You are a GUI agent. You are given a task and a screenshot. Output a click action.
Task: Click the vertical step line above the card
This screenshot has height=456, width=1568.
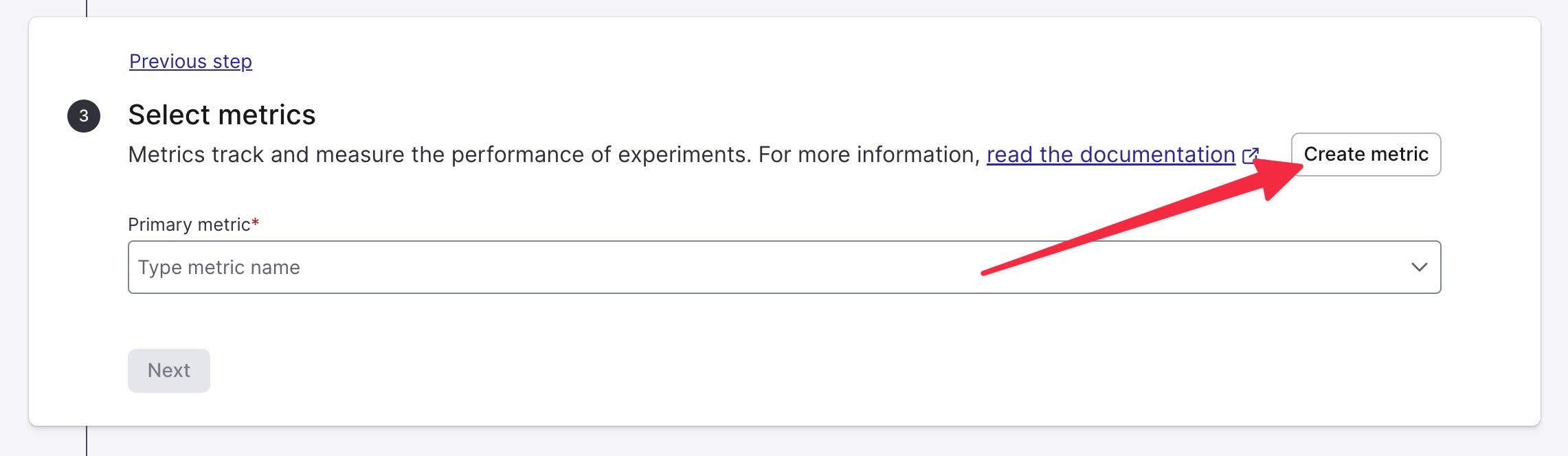pyautogui.click(x=87, y=8)
